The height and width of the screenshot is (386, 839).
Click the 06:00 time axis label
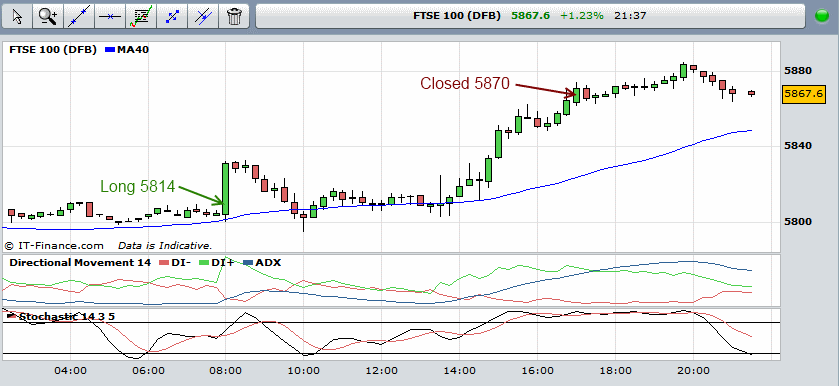tap(148, 370)
